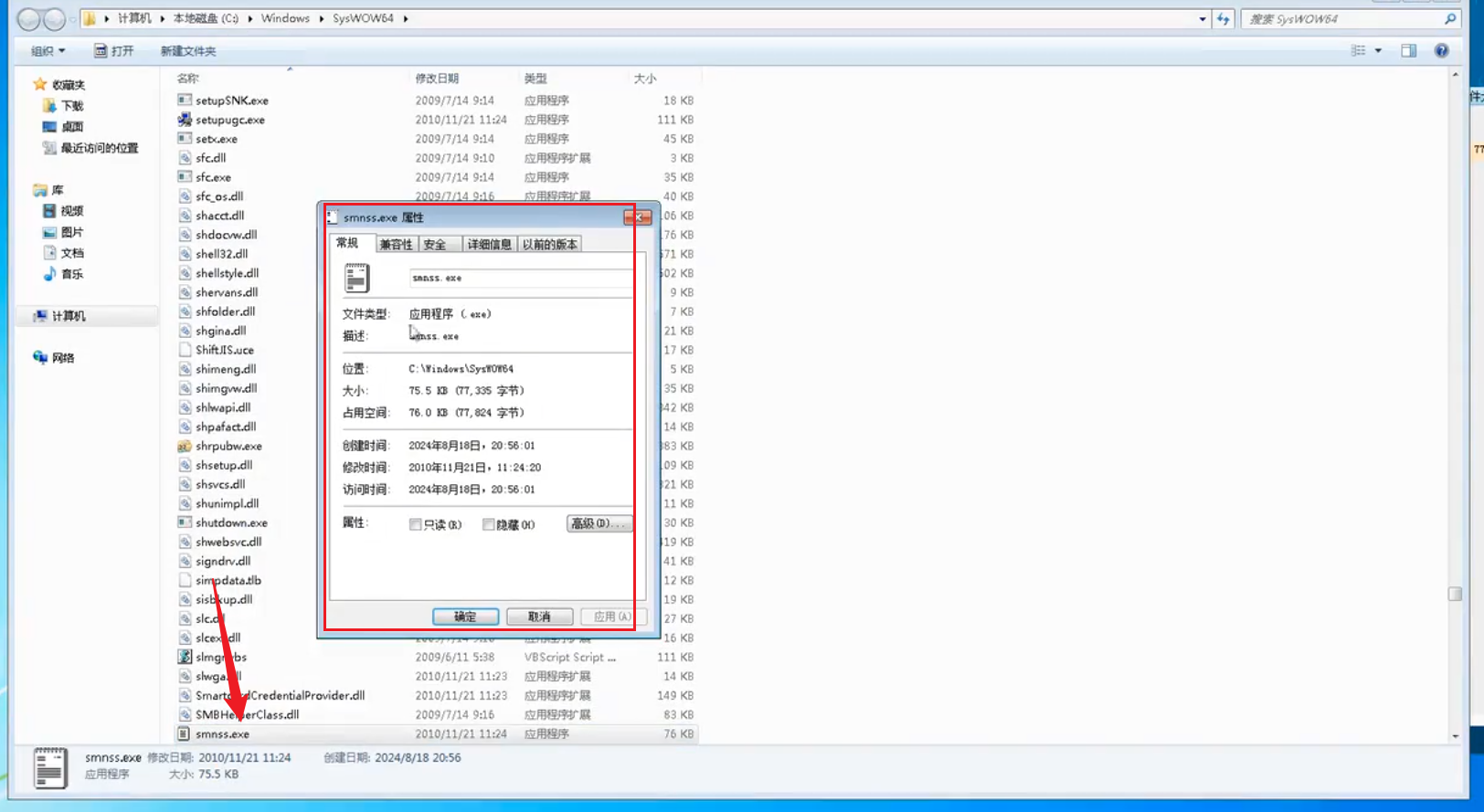Click the Forward navigation arrow button
This screenshot has height=812, width=1484.
(55, 19)
